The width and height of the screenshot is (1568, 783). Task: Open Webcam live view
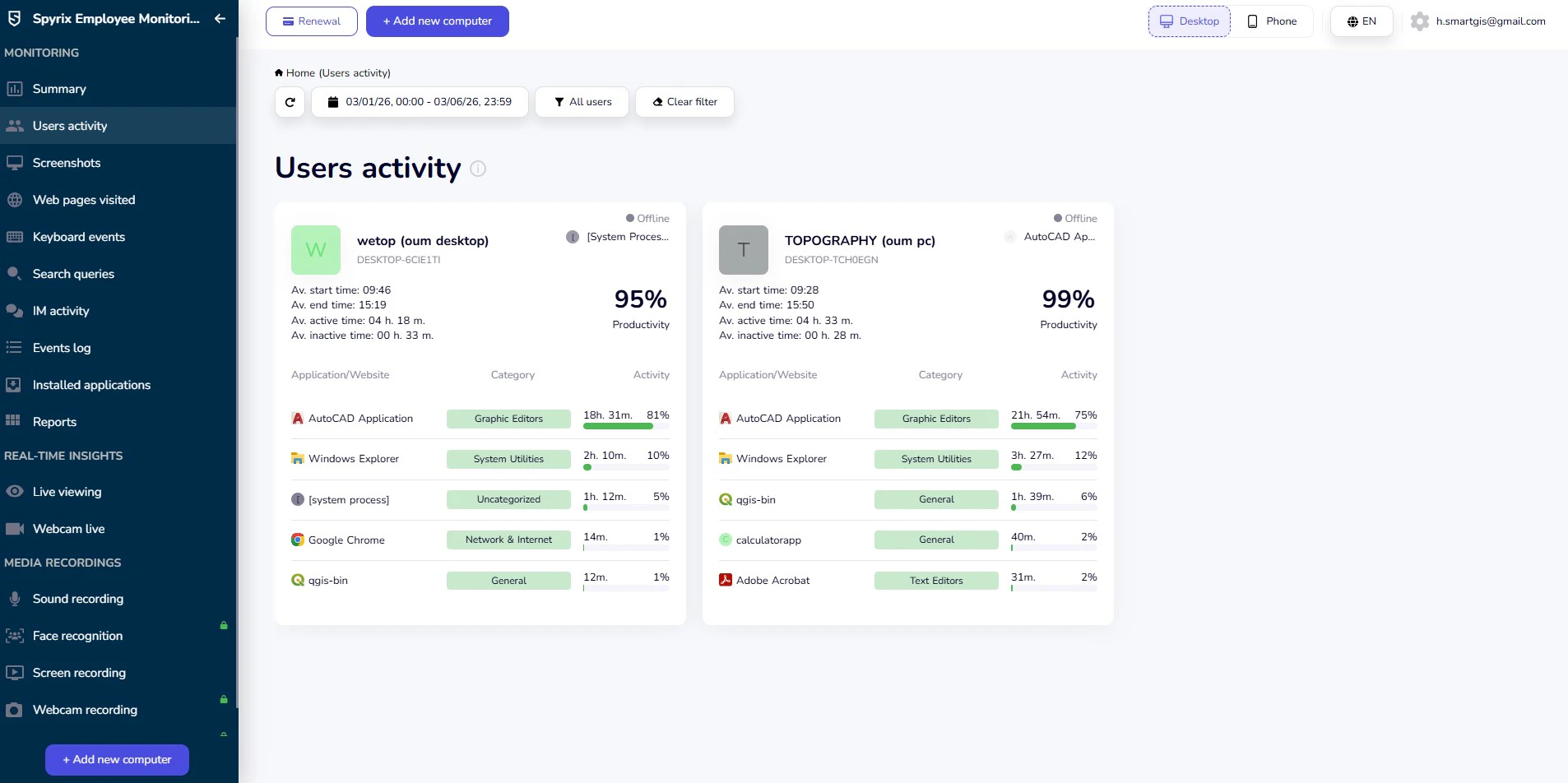click(x=69, y=528)
